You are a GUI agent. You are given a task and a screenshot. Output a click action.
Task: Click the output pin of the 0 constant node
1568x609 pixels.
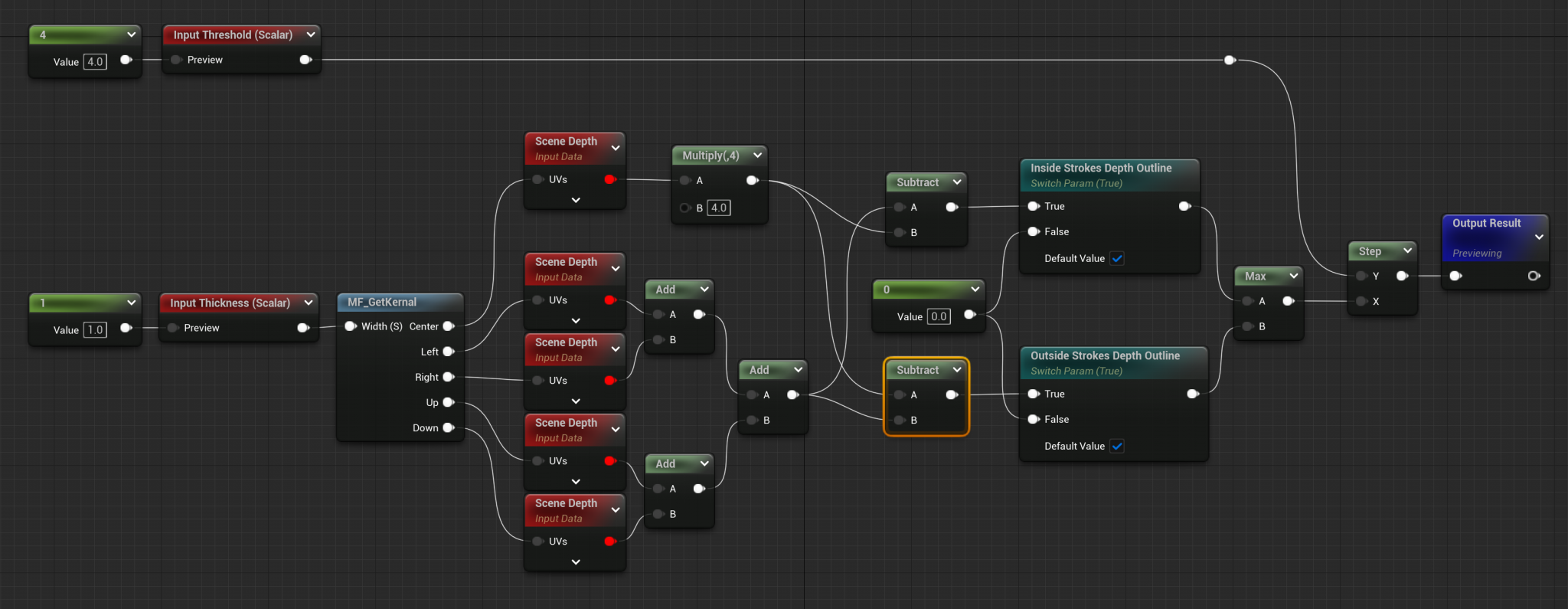[x=970, y=314]
